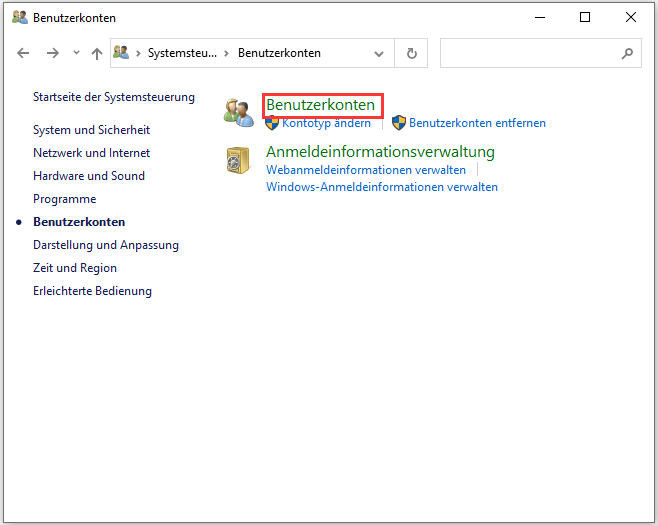Viewport: 658px width, 525px height.
Task: Open Windows-Anmeldeinformationen verwalten link
Action: click(x=381, y=187)
